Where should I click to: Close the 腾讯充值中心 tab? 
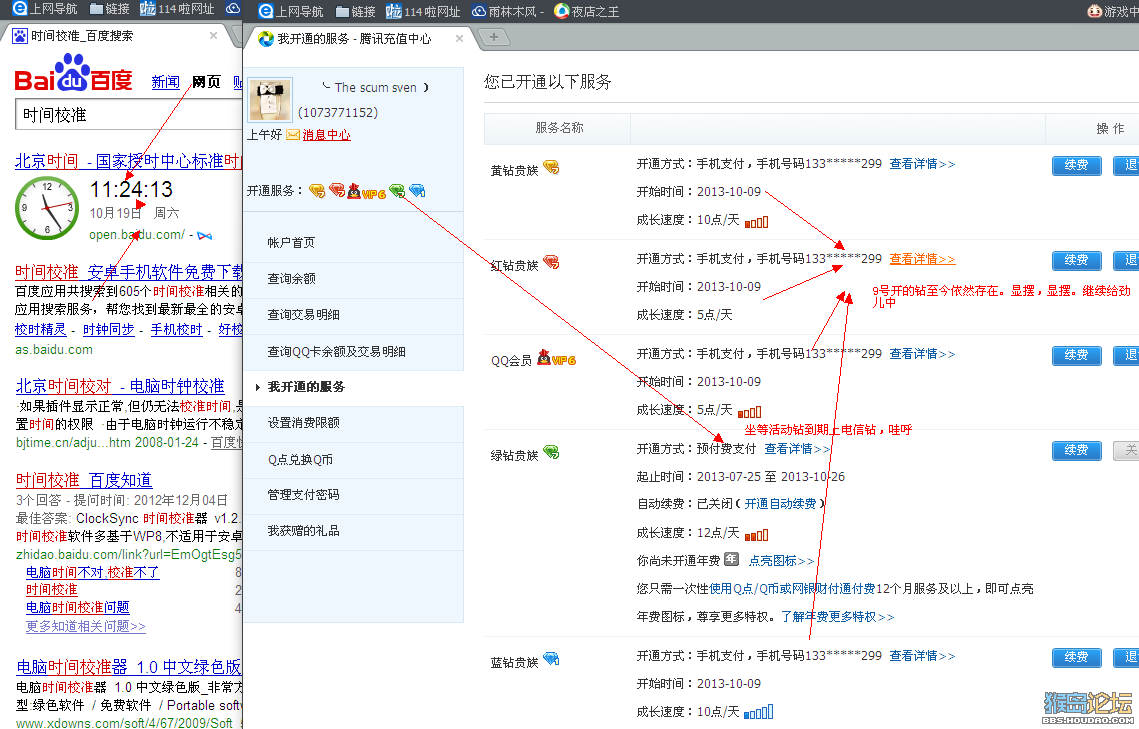459,38
